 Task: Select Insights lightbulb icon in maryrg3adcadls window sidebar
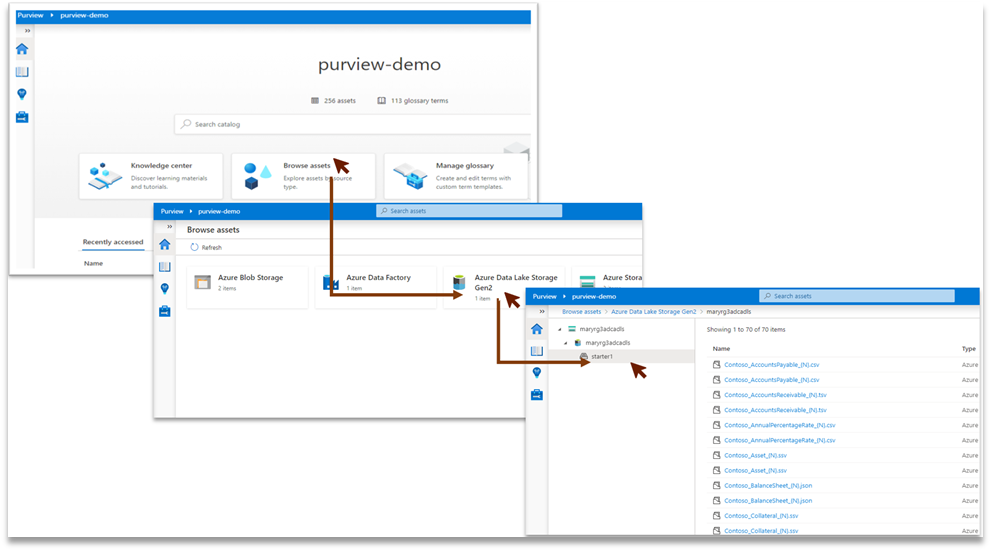(536, 373)
